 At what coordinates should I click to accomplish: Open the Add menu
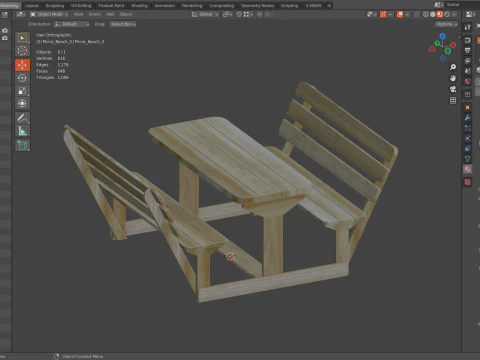click(110, 14)
